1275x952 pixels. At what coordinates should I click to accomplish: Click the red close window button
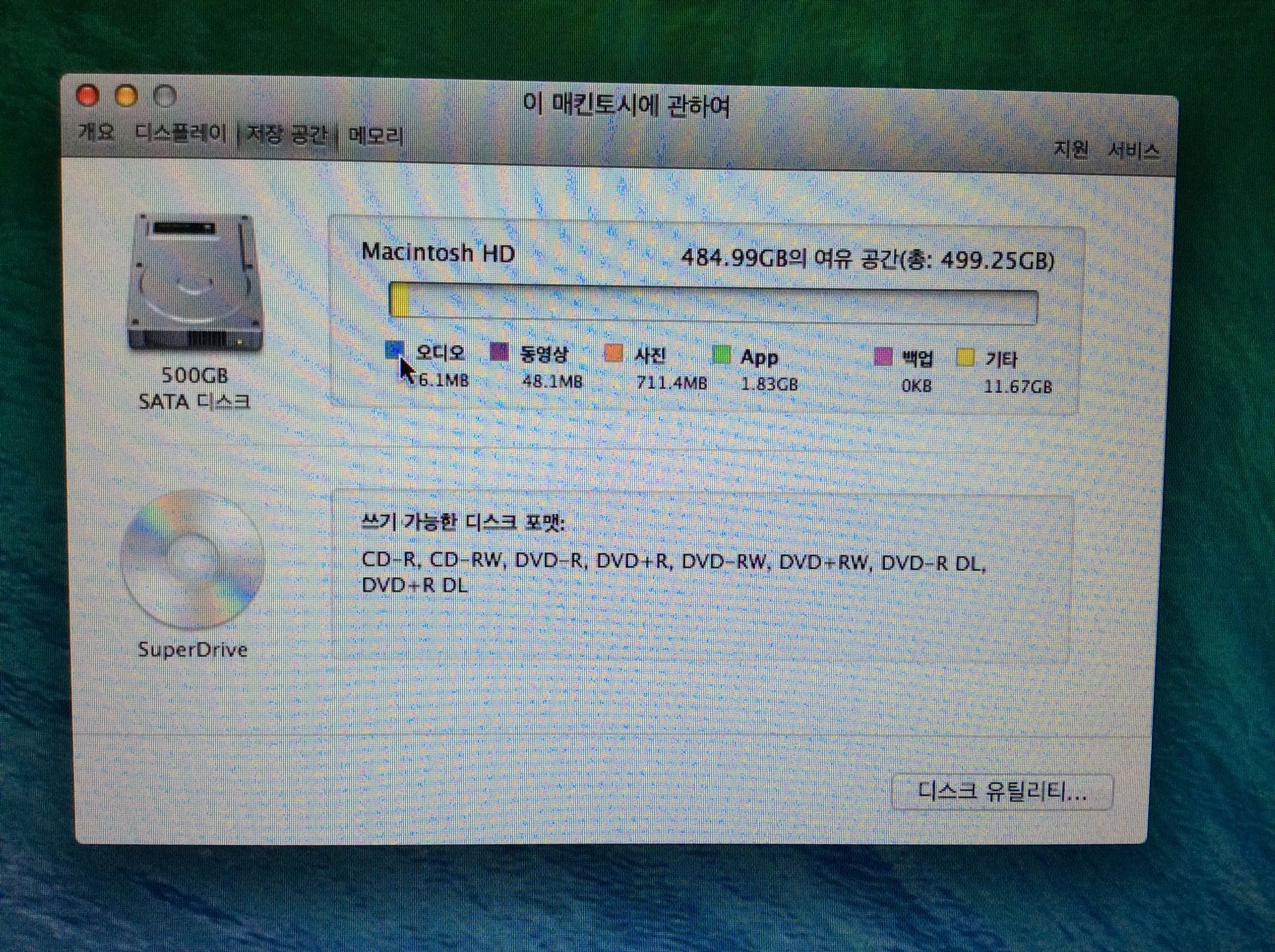pos(88,95)
